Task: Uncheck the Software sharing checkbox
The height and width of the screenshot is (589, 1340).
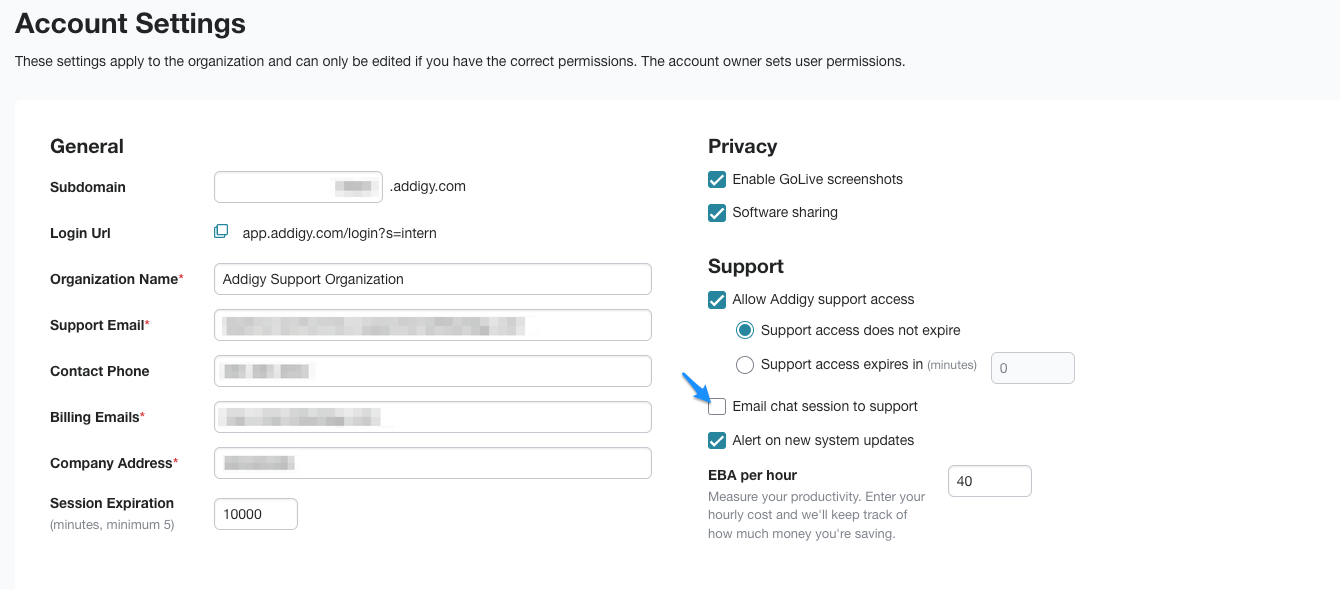Action: pyautogui.click(x=717, y=213)
